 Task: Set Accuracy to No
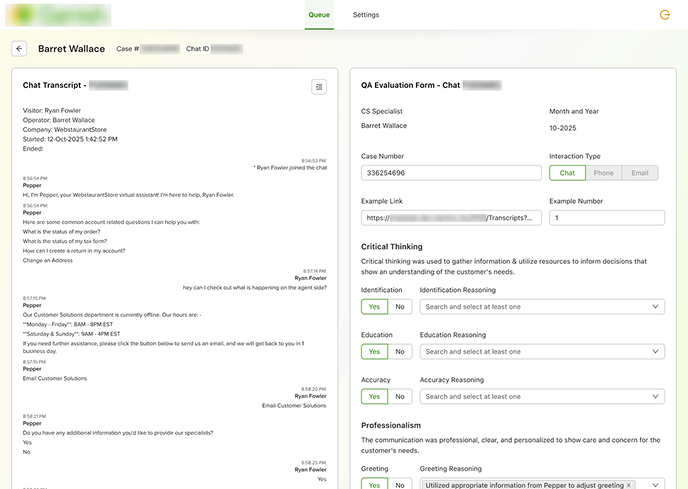tap(400, 396)
